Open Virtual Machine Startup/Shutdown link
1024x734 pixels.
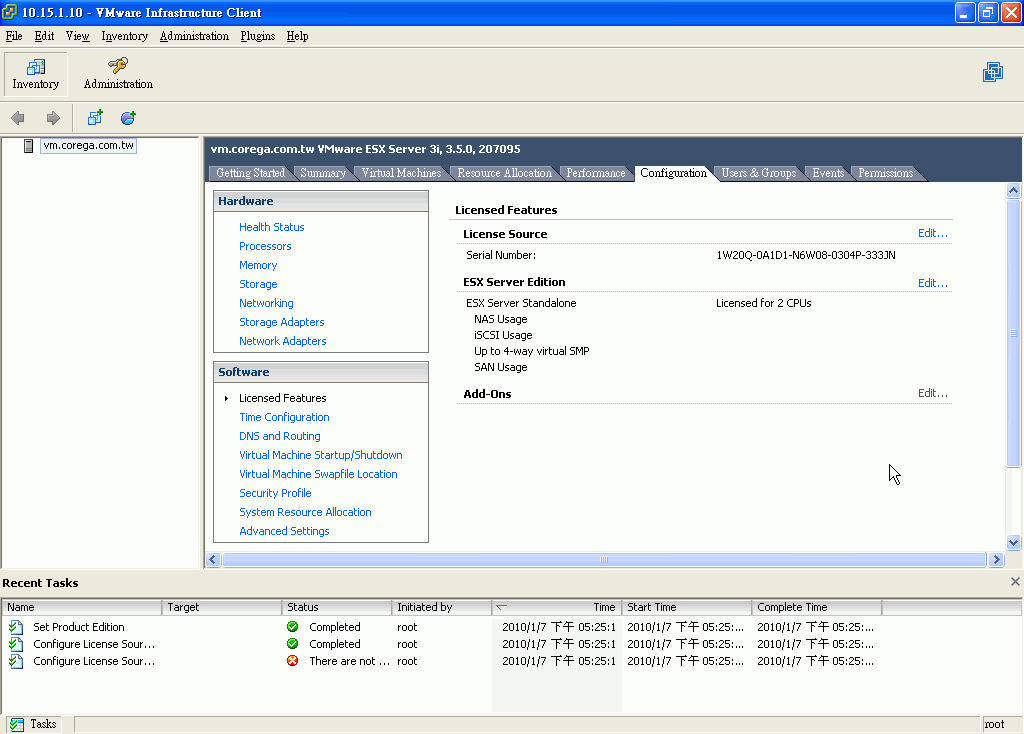[x=321, y=455]
